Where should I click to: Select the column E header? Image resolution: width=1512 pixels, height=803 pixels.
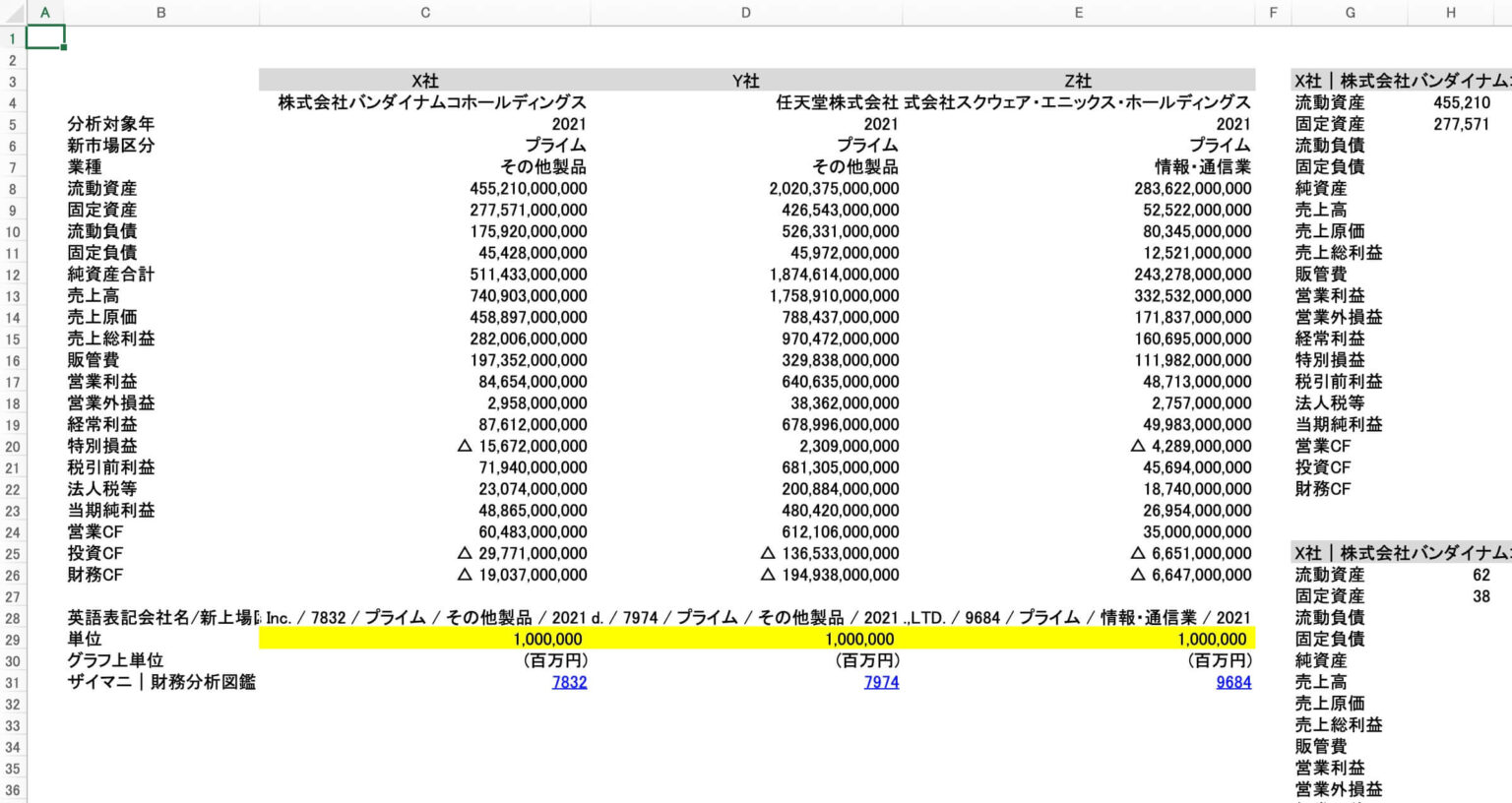coord(1078,13)
